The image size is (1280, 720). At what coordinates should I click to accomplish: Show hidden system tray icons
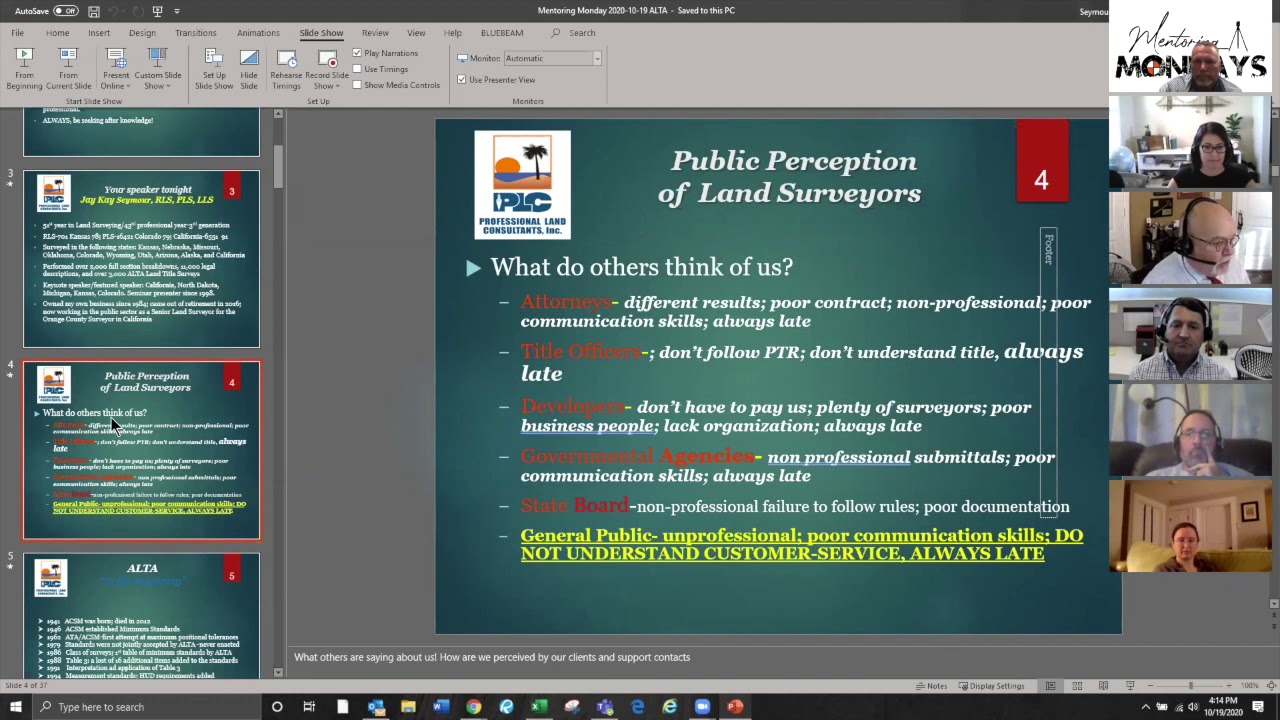tap(1146, 707)
